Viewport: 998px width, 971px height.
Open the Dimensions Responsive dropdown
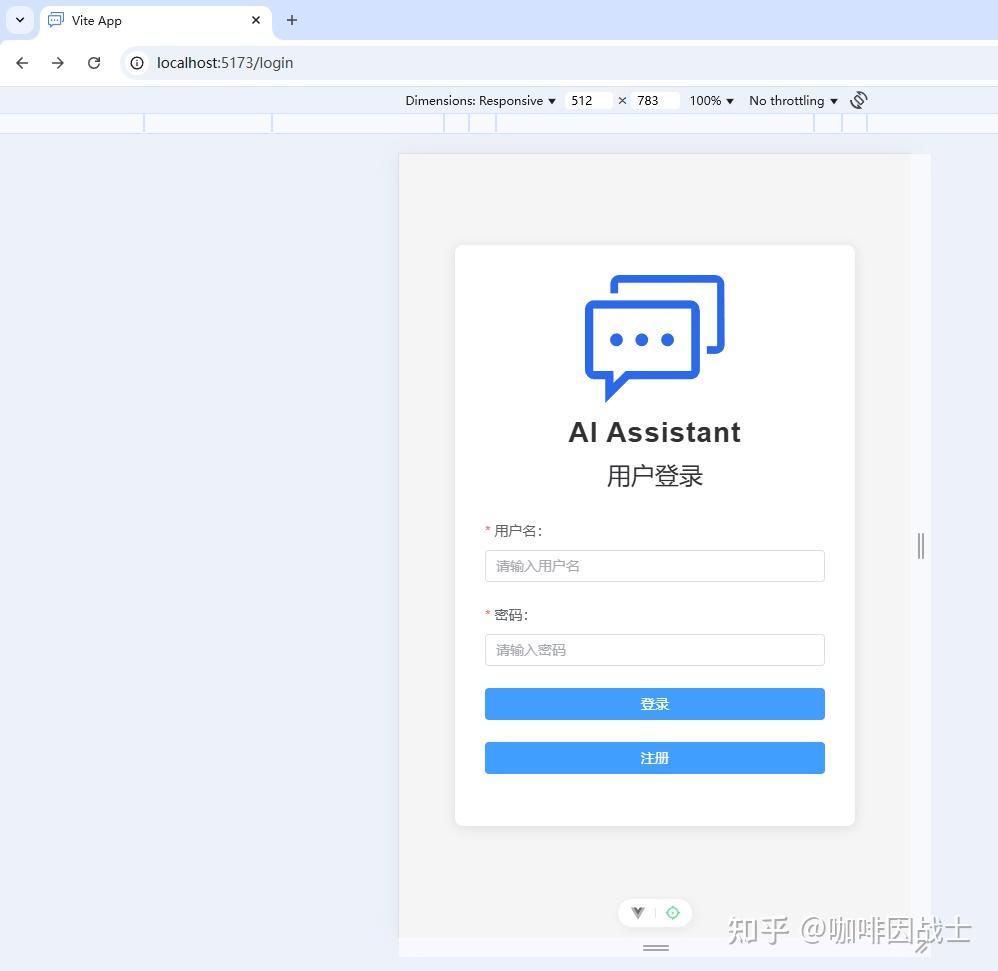click(x=480, y=100)
